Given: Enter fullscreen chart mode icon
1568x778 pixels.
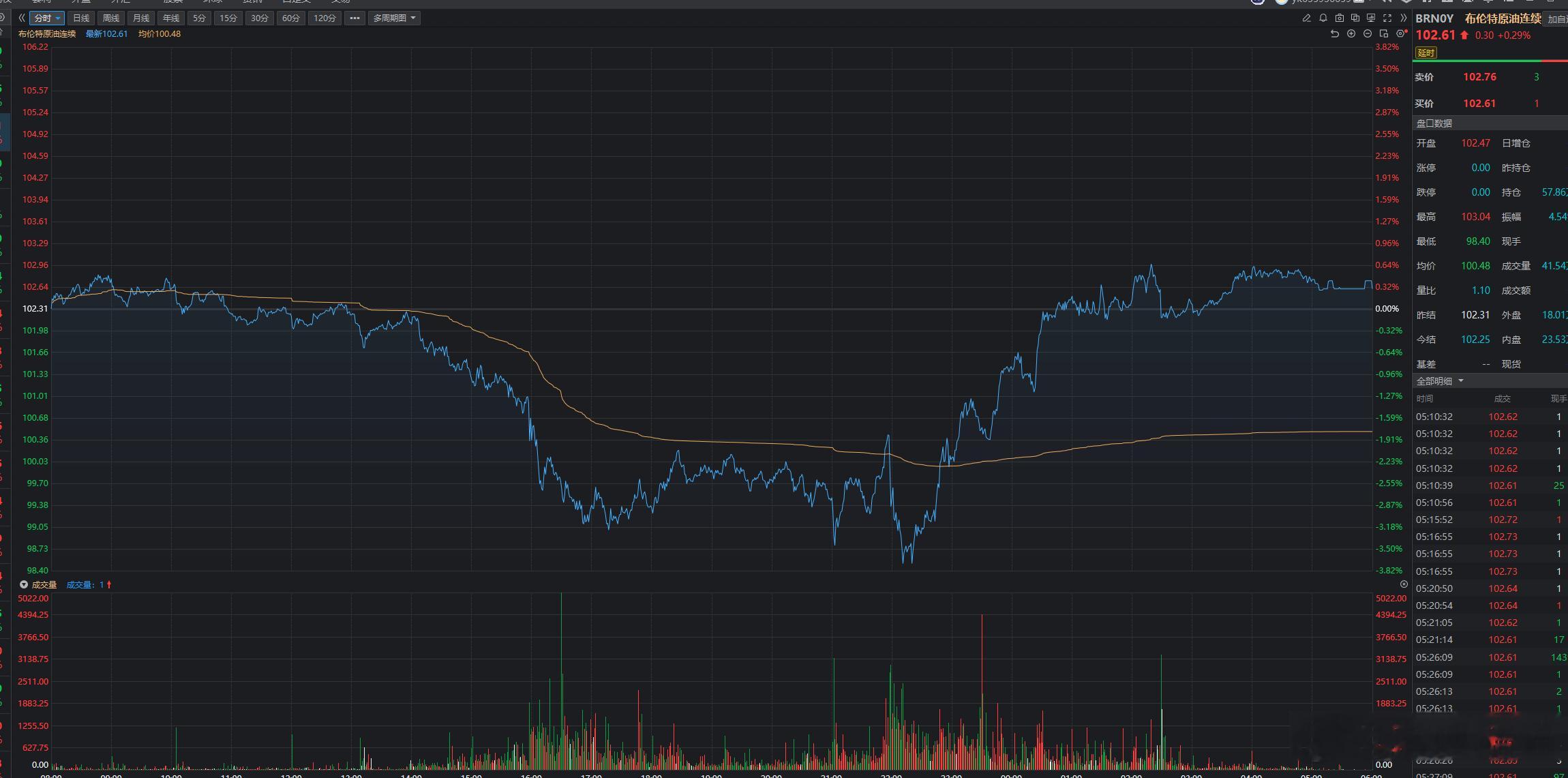Looking at the screenshot, I should pyautogui.click(x=1387, y=18).
